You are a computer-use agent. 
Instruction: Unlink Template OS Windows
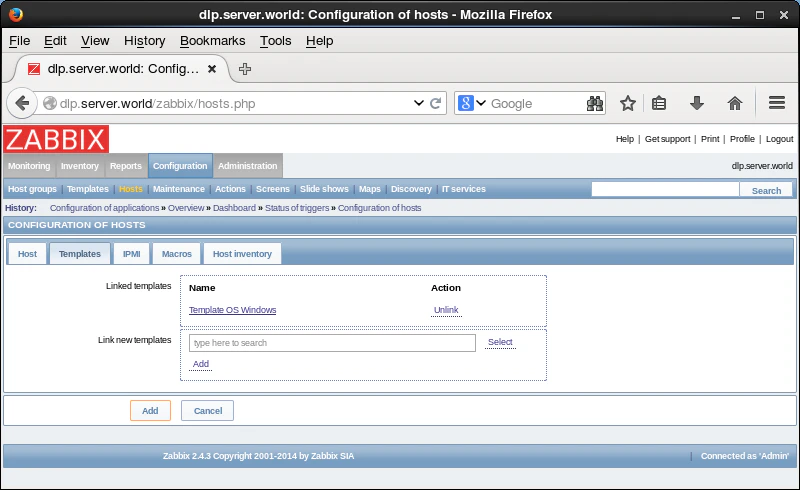tap(446, 310)
